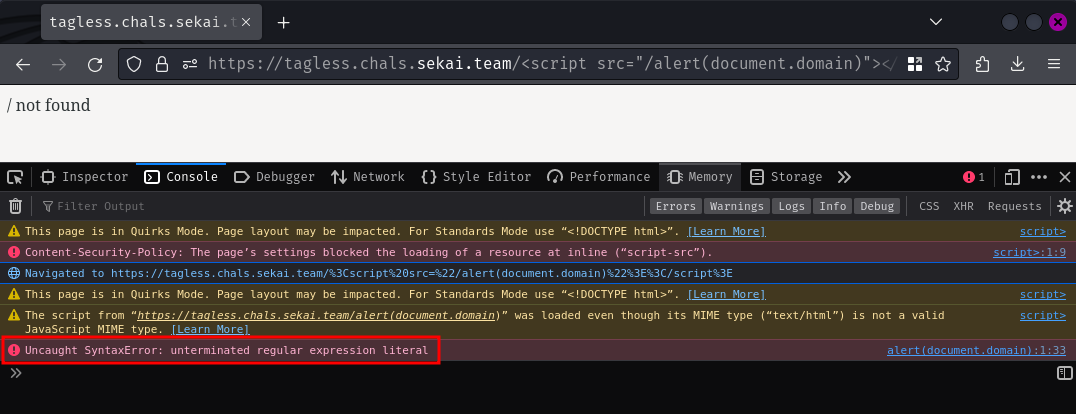The width and height of the screenshot is (1076, 414).
Task: Toggle the Logs filter
Action: (791, 206)
